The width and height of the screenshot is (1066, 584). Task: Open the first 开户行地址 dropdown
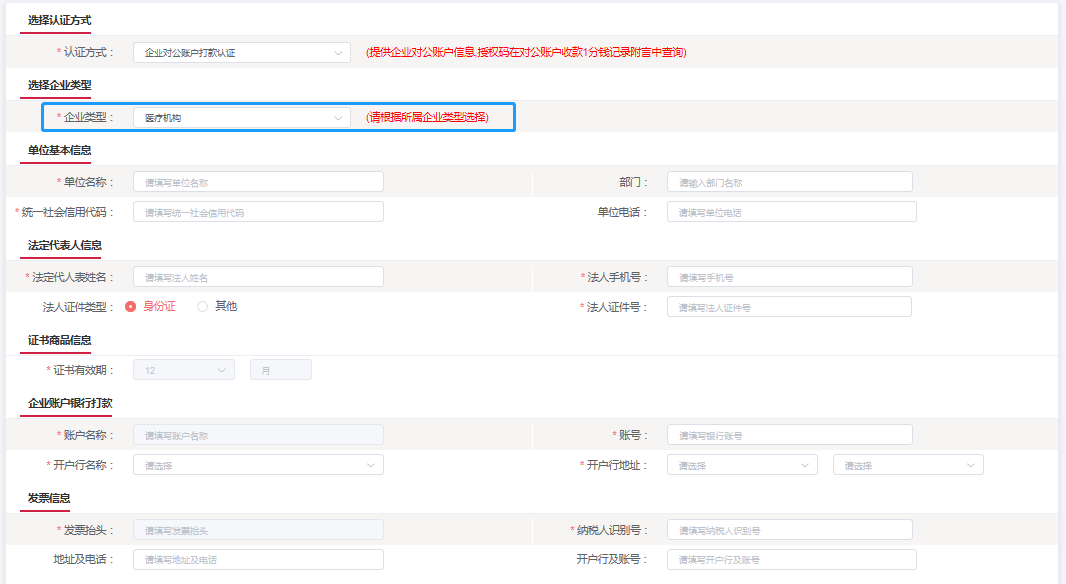click(742, 465)
